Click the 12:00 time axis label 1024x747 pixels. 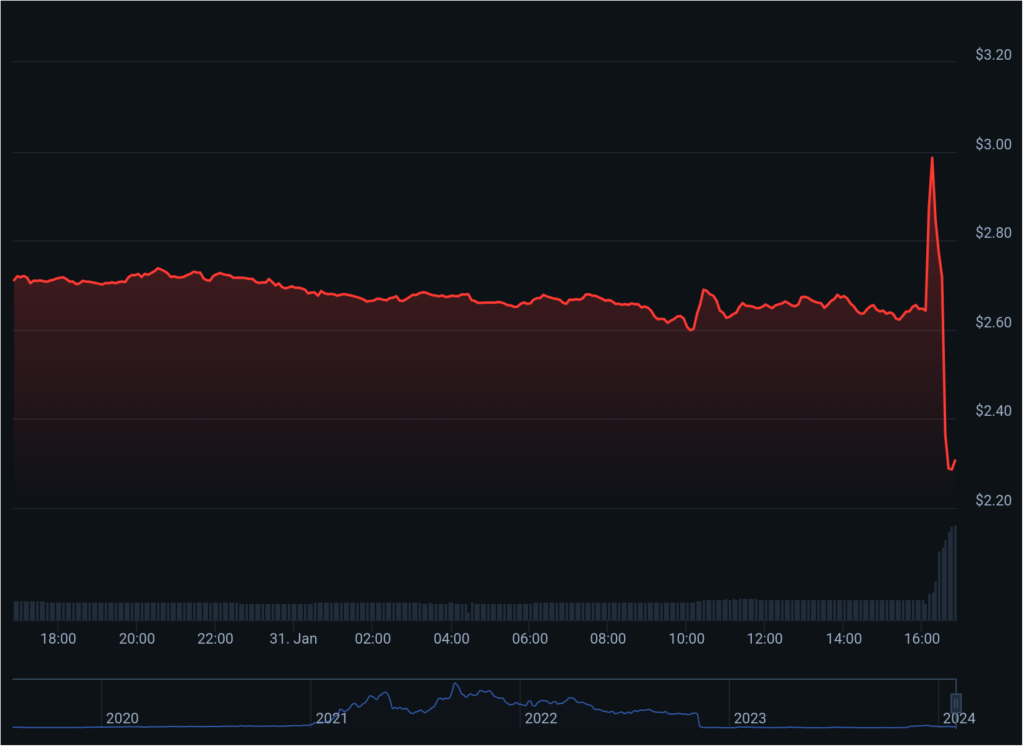(765, 639)
